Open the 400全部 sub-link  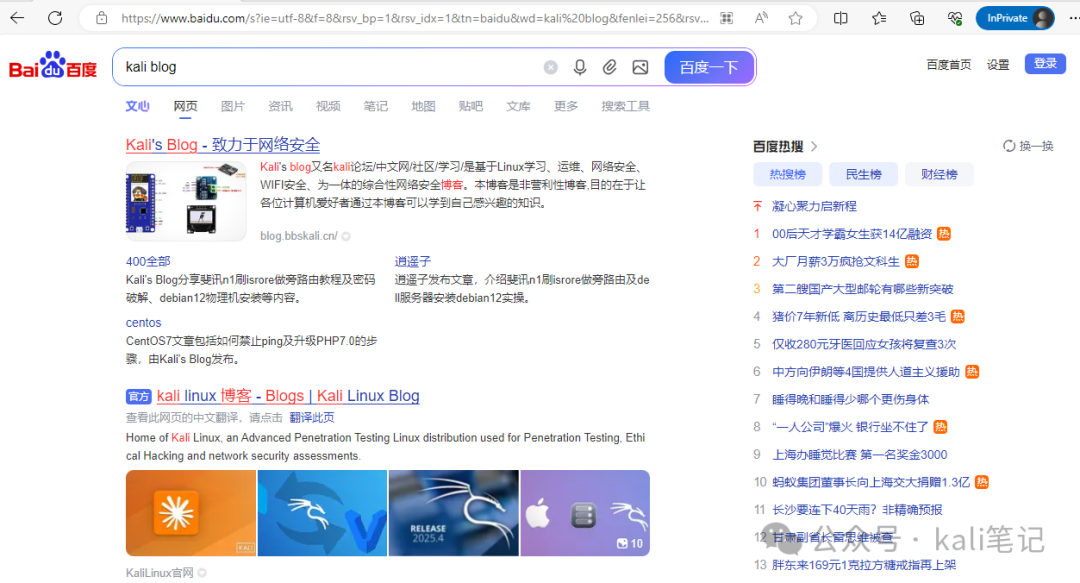[148, 261]
